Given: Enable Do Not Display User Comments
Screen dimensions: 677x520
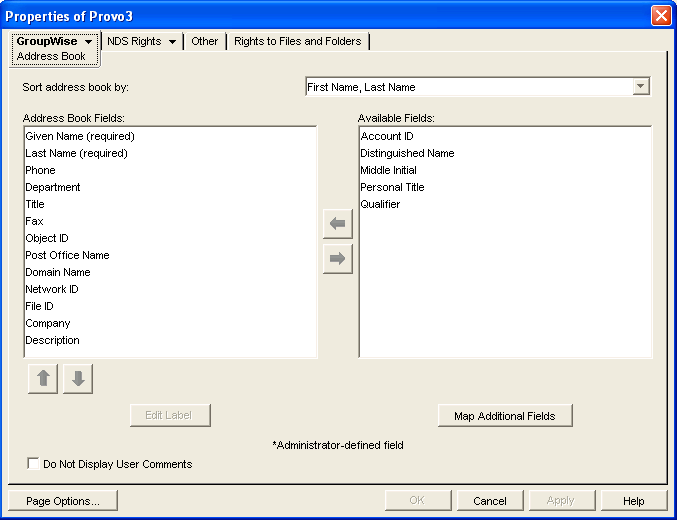Looking at the screenshot, I should click(x=33, y=463).
